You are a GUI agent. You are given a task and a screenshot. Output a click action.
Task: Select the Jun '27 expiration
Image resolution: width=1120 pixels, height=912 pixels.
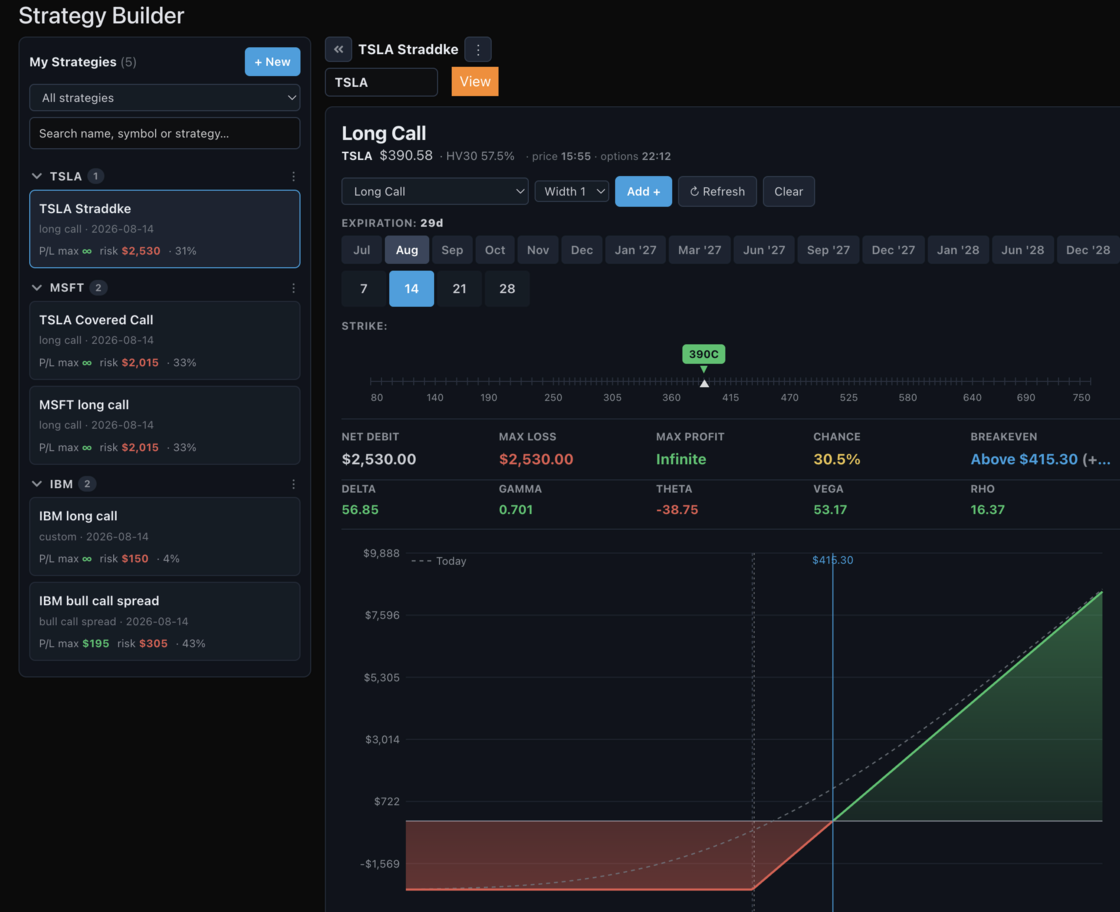coord(764,250)
